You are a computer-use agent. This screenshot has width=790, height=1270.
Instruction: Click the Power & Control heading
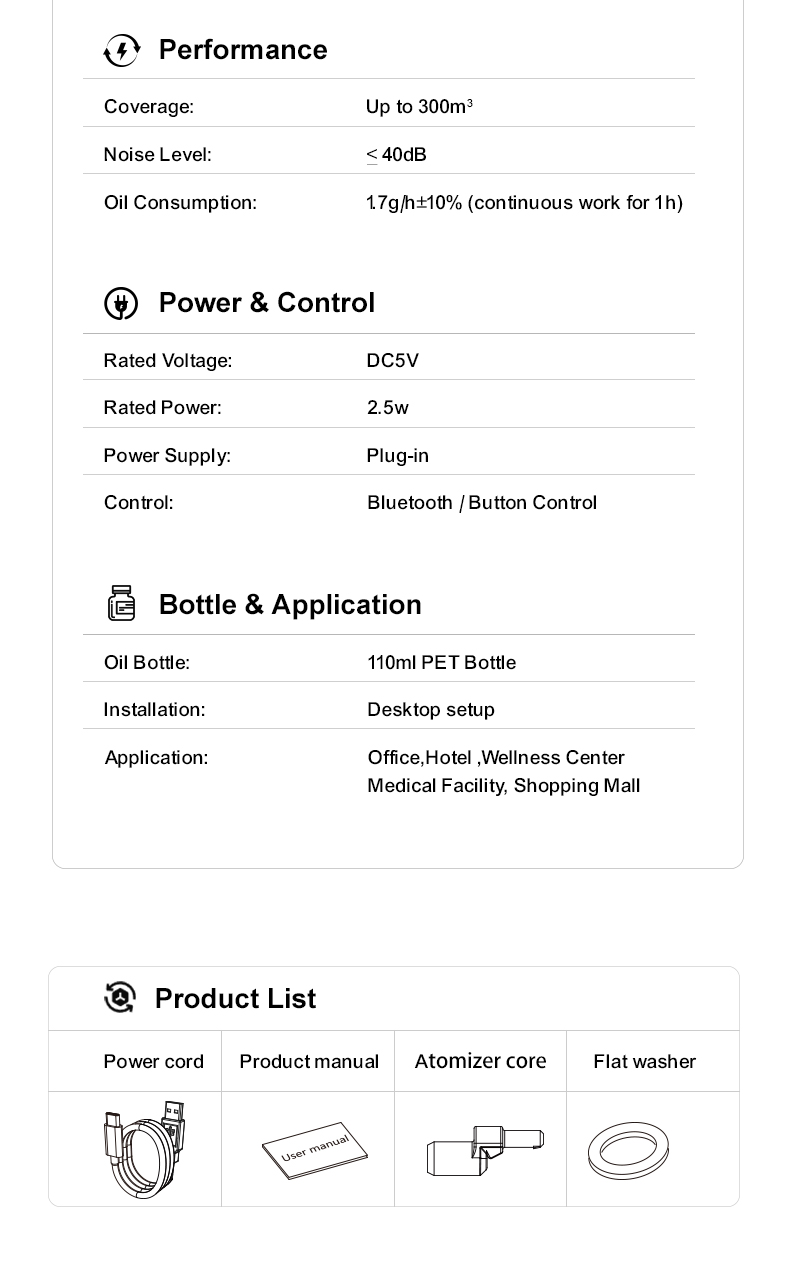coord(267,303)
